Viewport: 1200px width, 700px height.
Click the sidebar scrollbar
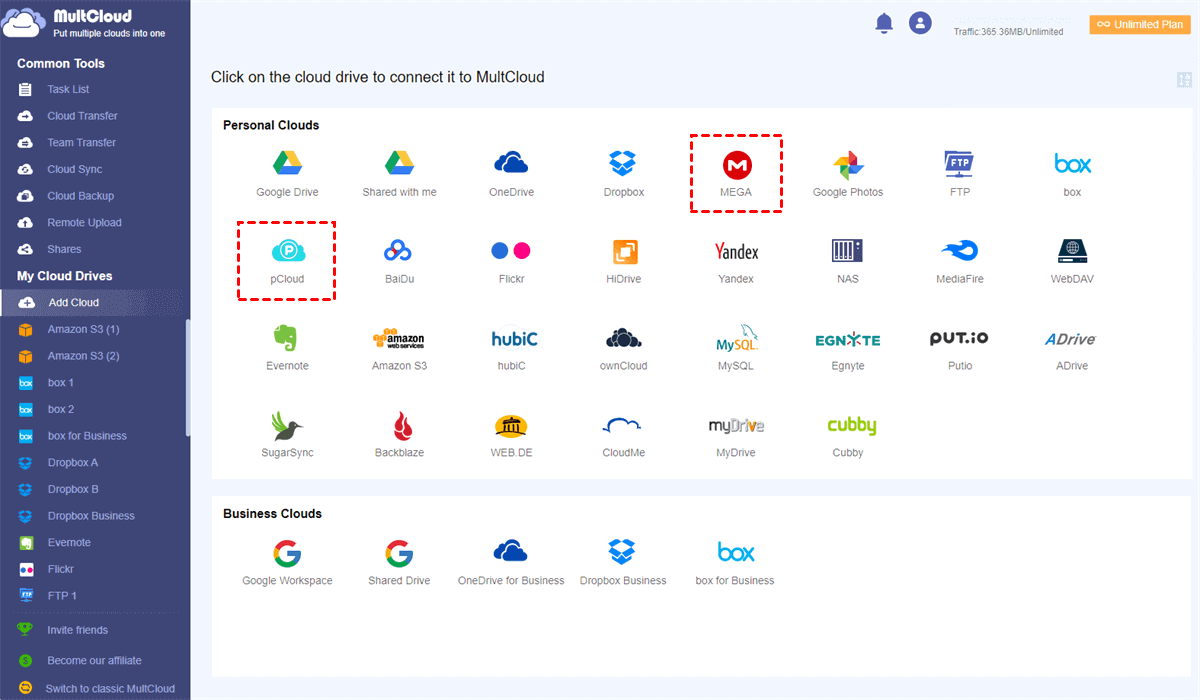(188, 378)
